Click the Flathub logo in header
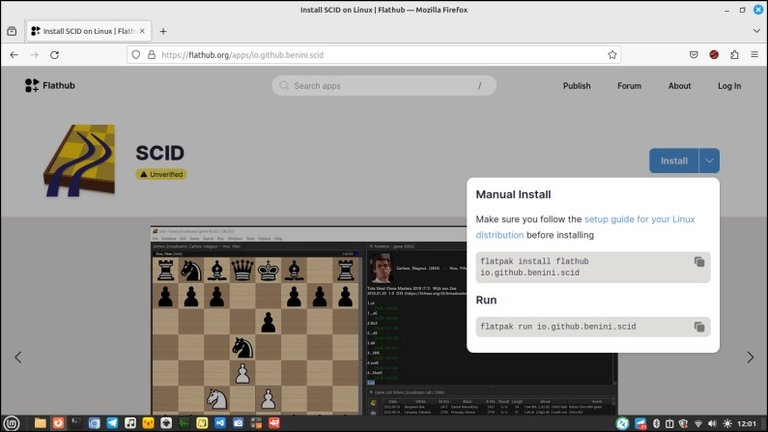The width and height of the screenshot is (768, 432). pyautogui.click(x=50, y=85)
